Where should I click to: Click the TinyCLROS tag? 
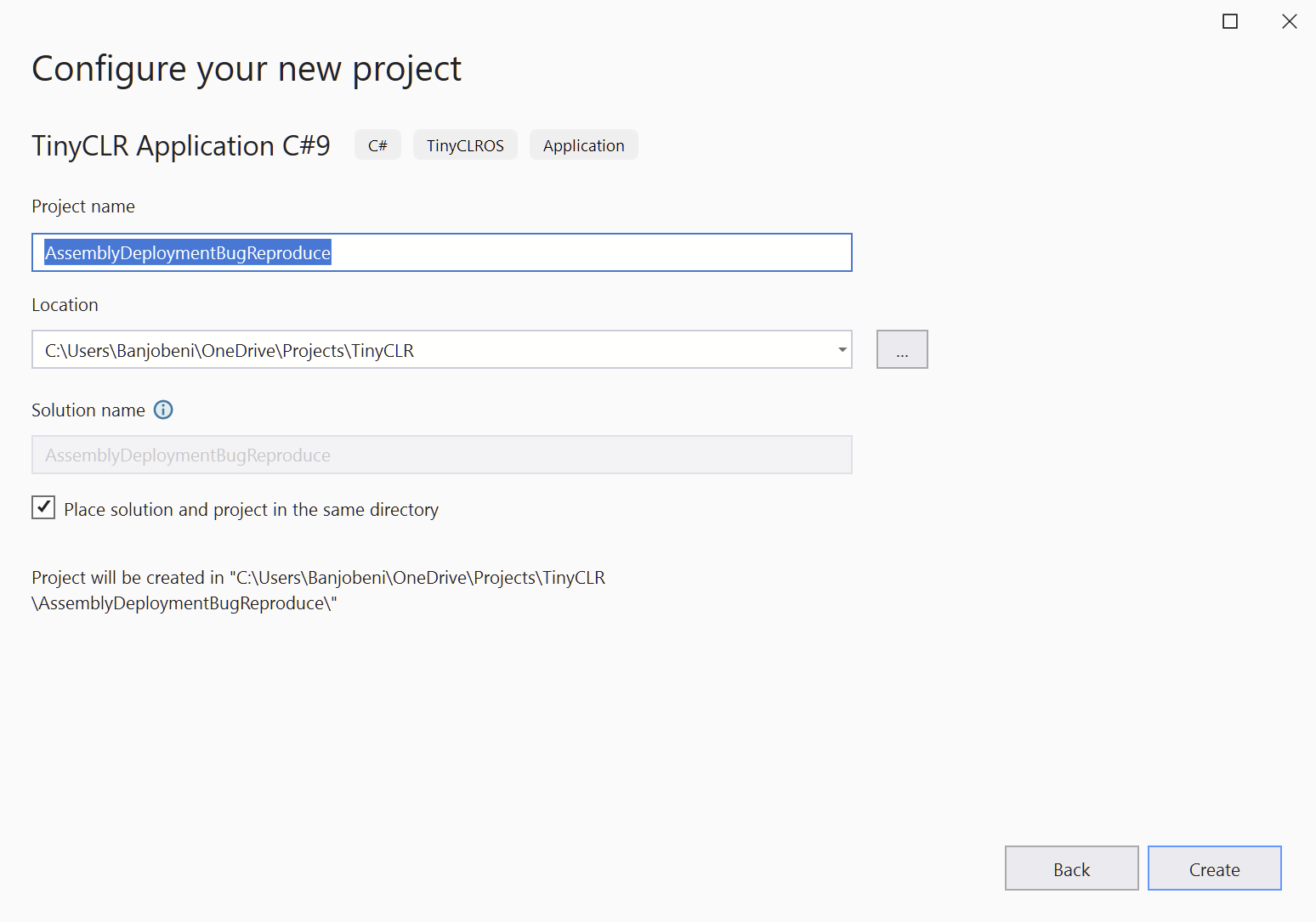coord(465,145)
